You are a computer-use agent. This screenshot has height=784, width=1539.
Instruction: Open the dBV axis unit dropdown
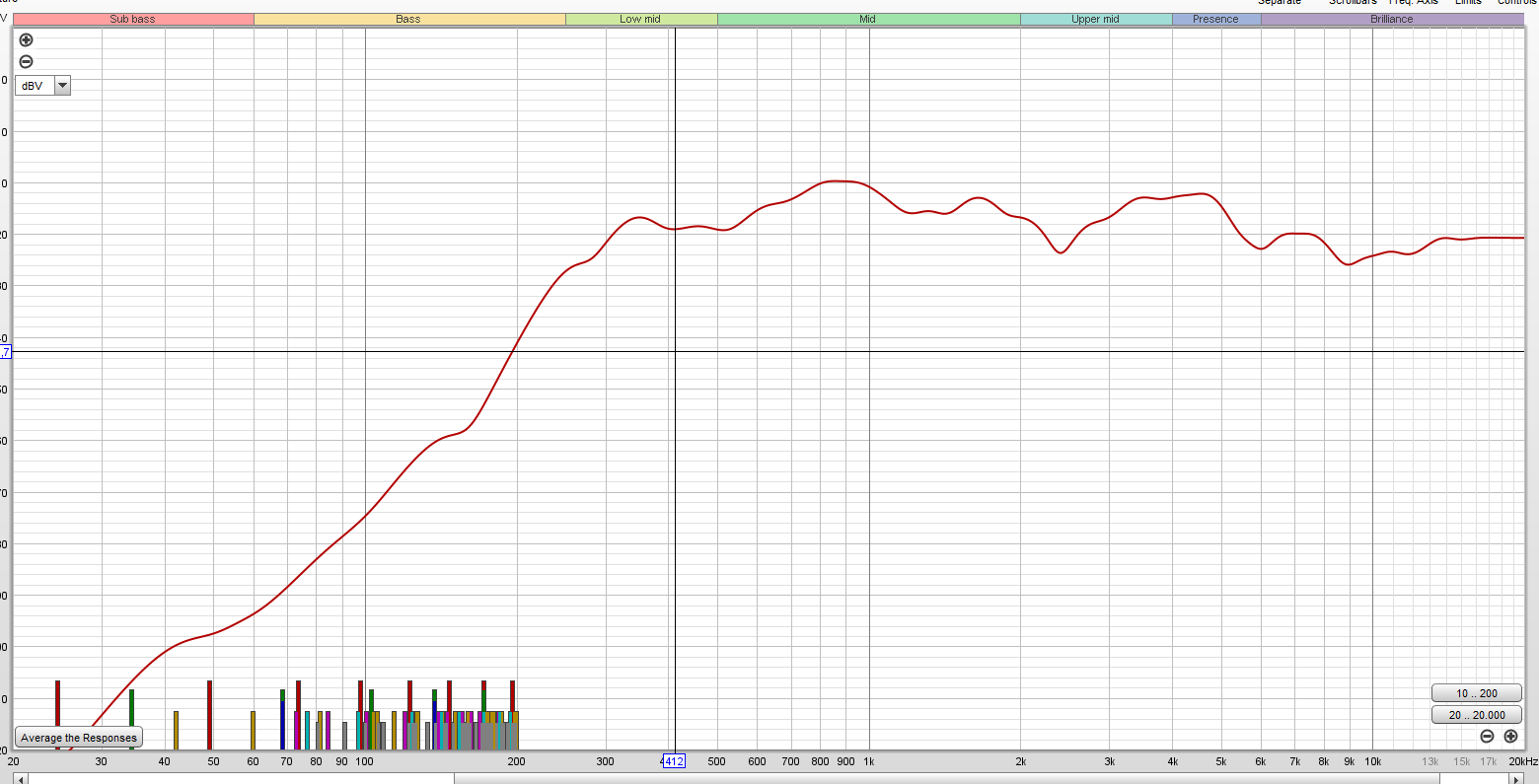62,86
